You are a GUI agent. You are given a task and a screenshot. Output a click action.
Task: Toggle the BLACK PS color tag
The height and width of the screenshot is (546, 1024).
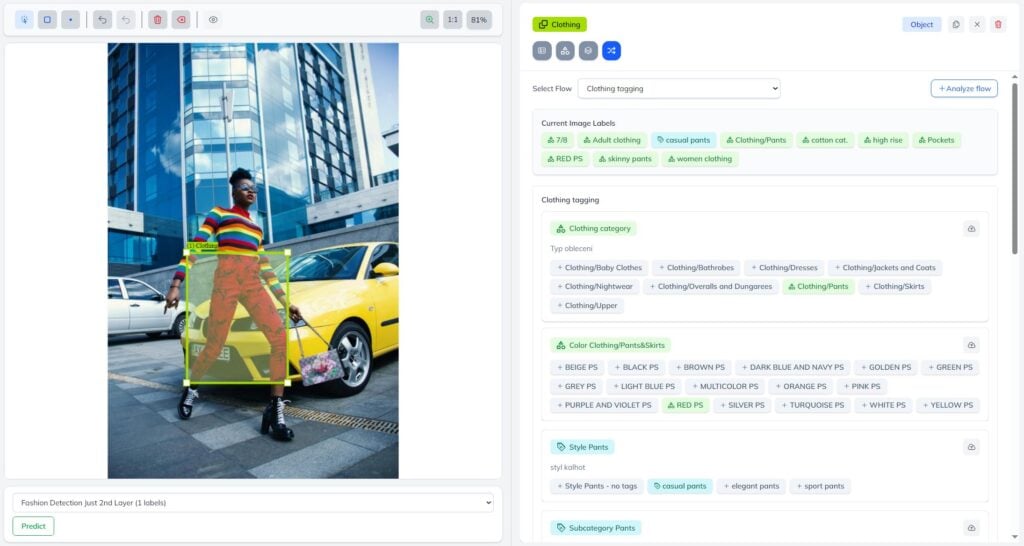coord(636,367)
